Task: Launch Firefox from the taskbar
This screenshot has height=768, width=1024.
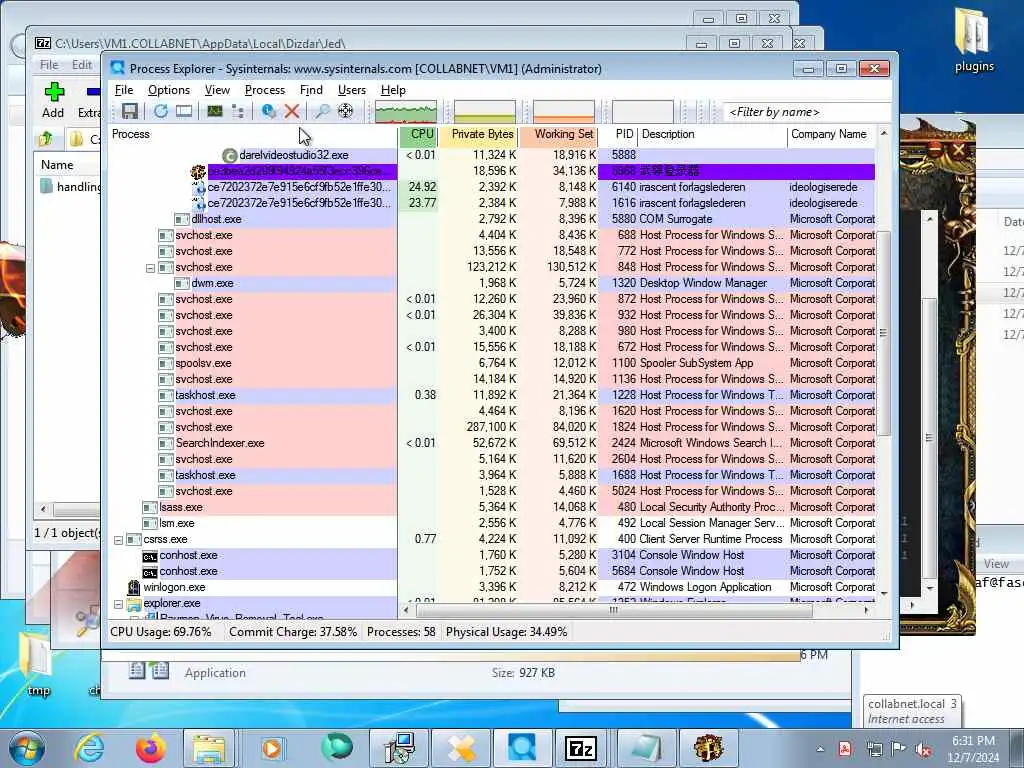Action: click(151, 748)
